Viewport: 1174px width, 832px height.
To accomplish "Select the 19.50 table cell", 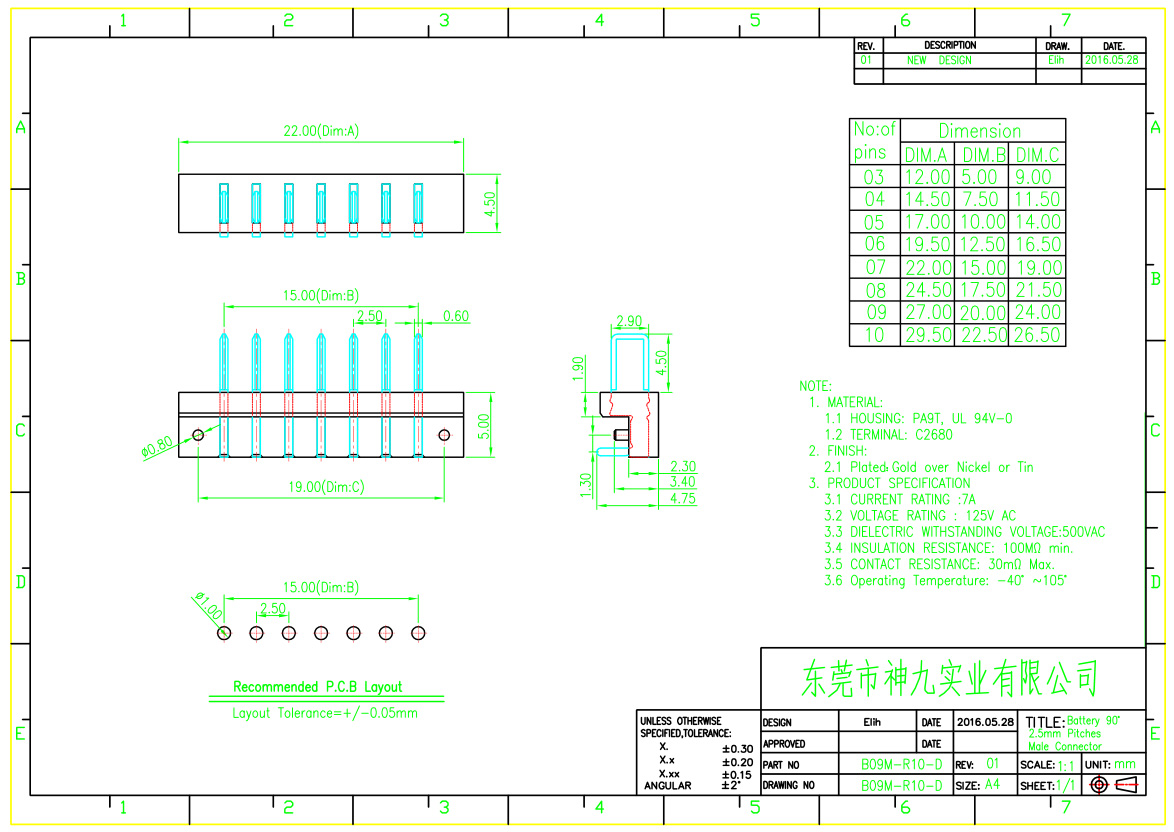I will pyautogui.click(x=928, y=244).
